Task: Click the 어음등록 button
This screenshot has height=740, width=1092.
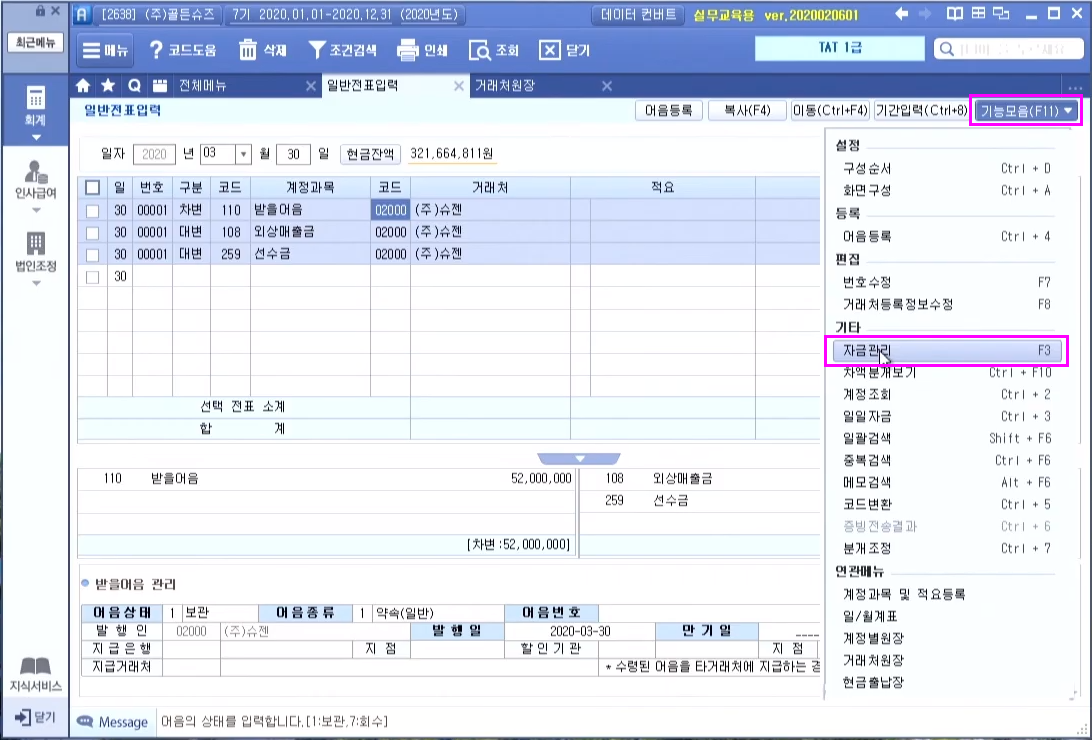Action: coord(669,111)
